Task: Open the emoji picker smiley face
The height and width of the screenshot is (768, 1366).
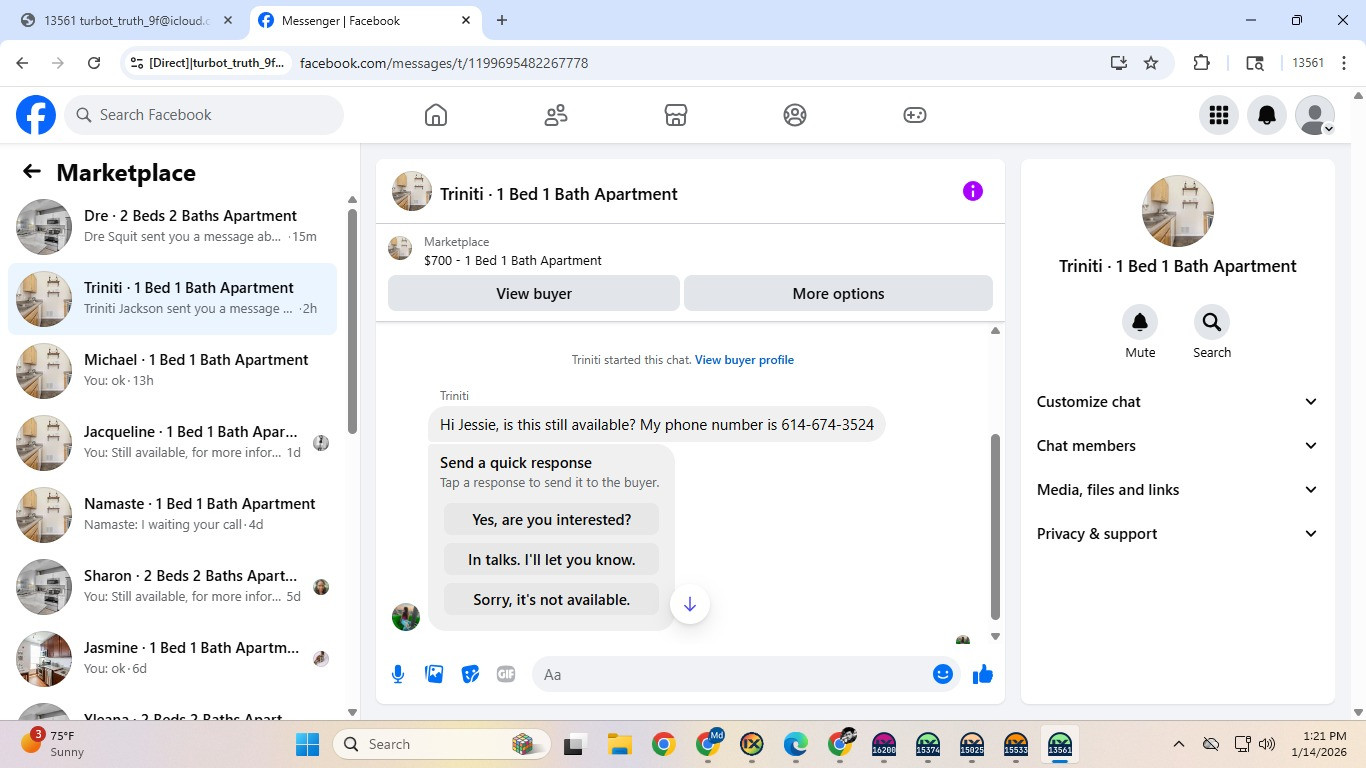Action: coord(942,674)
